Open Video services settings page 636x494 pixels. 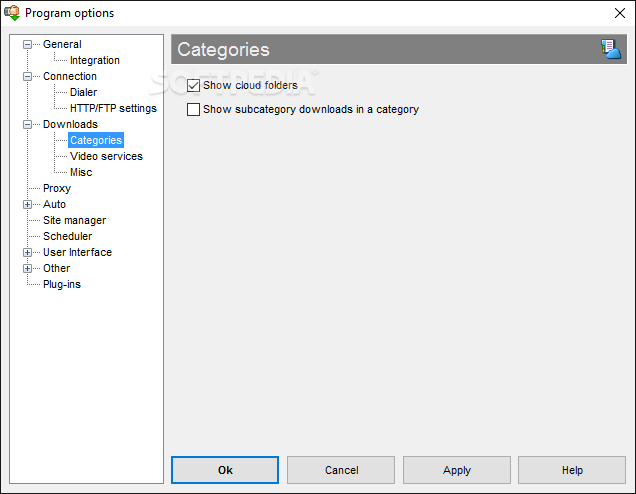[106, 156]
